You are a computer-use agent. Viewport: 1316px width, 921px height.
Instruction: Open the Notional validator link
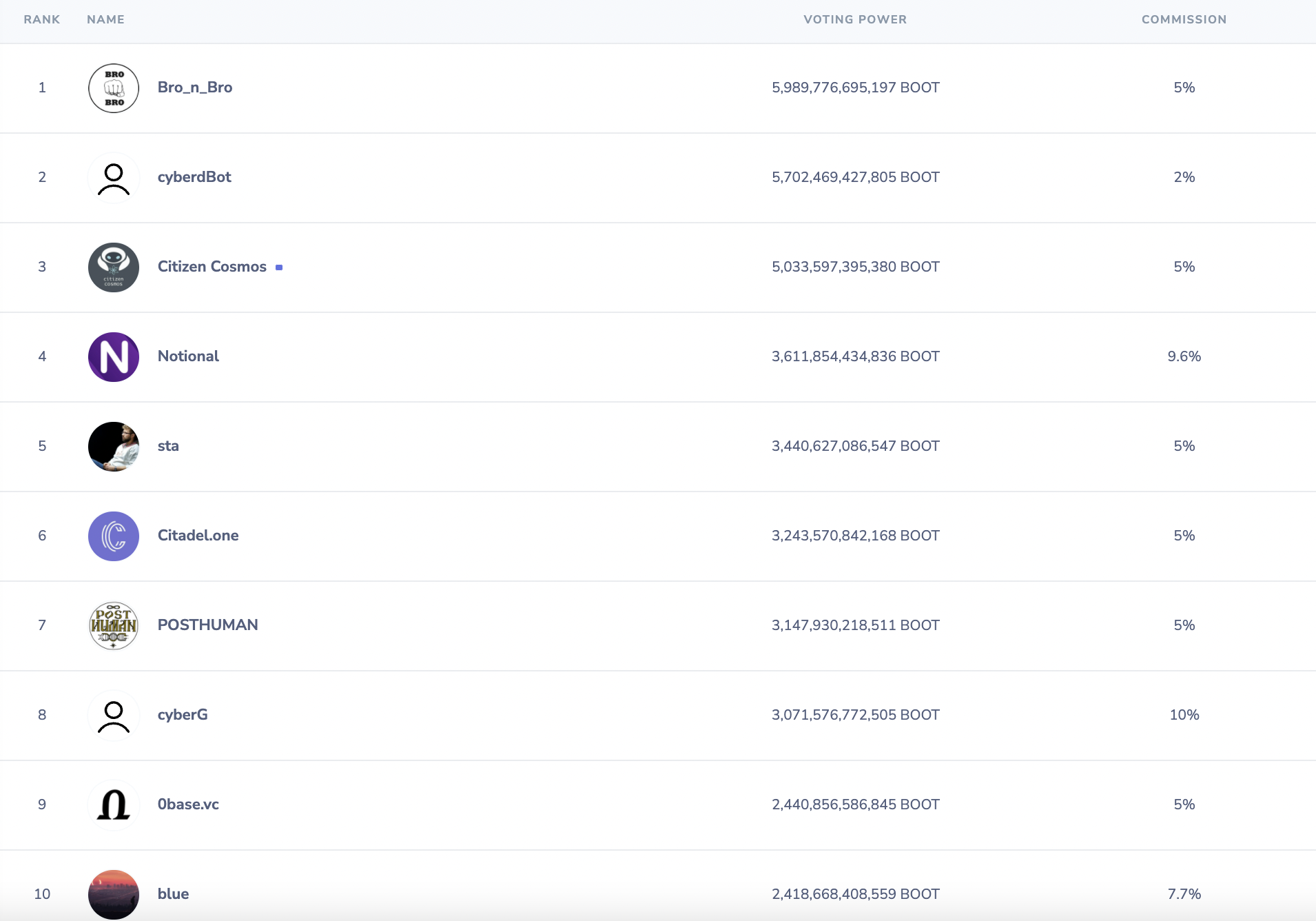188,356
